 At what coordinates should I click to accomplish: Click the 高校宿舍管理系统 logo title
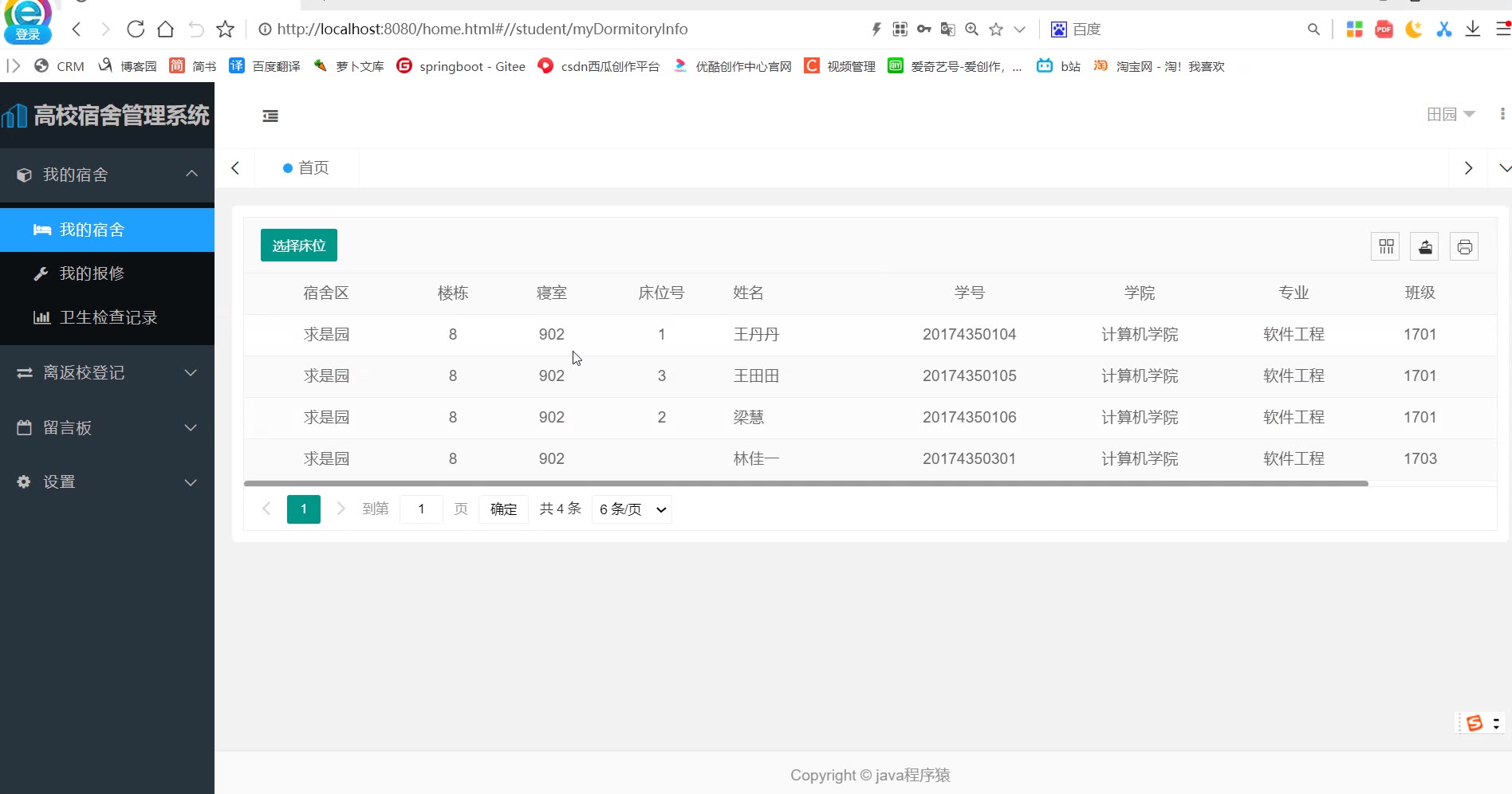click(106, 116)
